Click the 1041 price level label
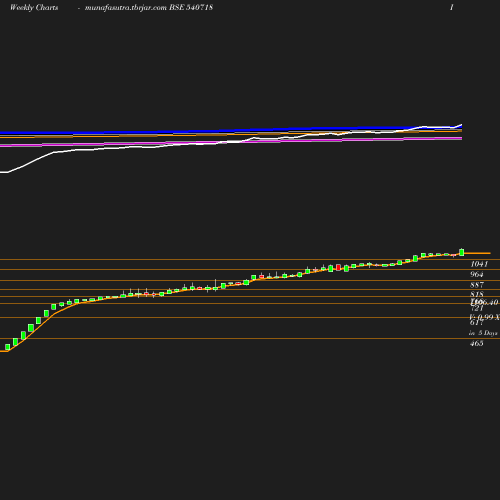This screenshot has height=500, width=500. (x=479, y=264)
